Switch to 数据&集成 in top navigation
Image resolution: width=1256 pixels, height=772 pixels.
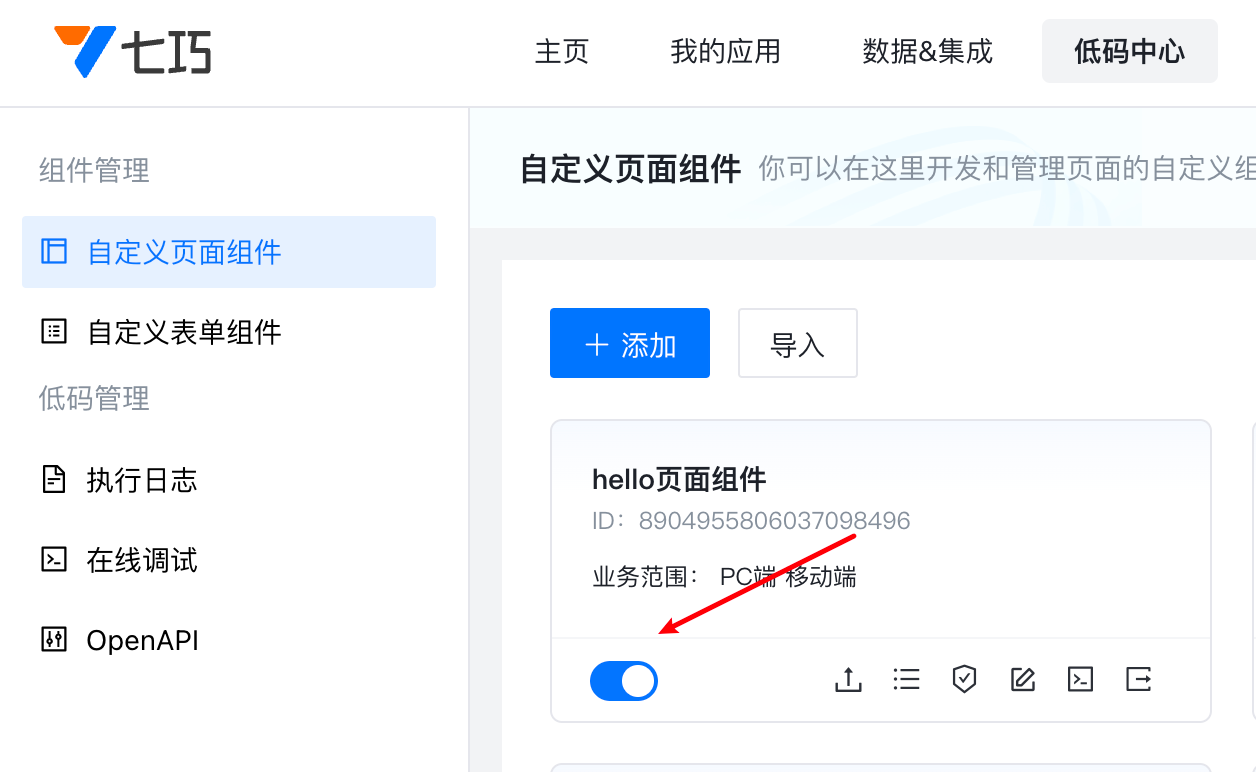[928, 51]
